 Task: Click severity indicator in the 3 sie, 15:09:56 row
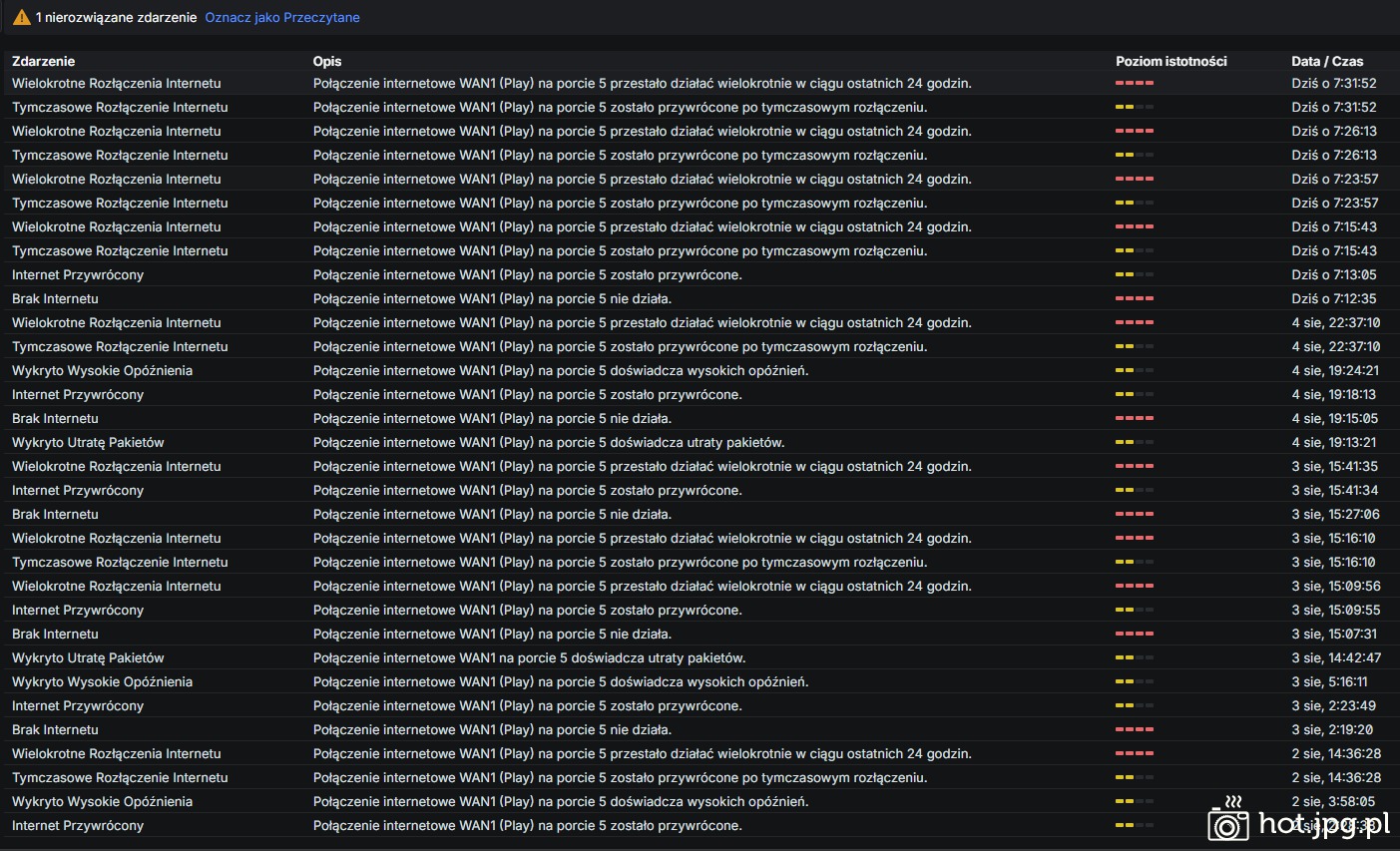pyautogui.click(x=1135, y=586)
